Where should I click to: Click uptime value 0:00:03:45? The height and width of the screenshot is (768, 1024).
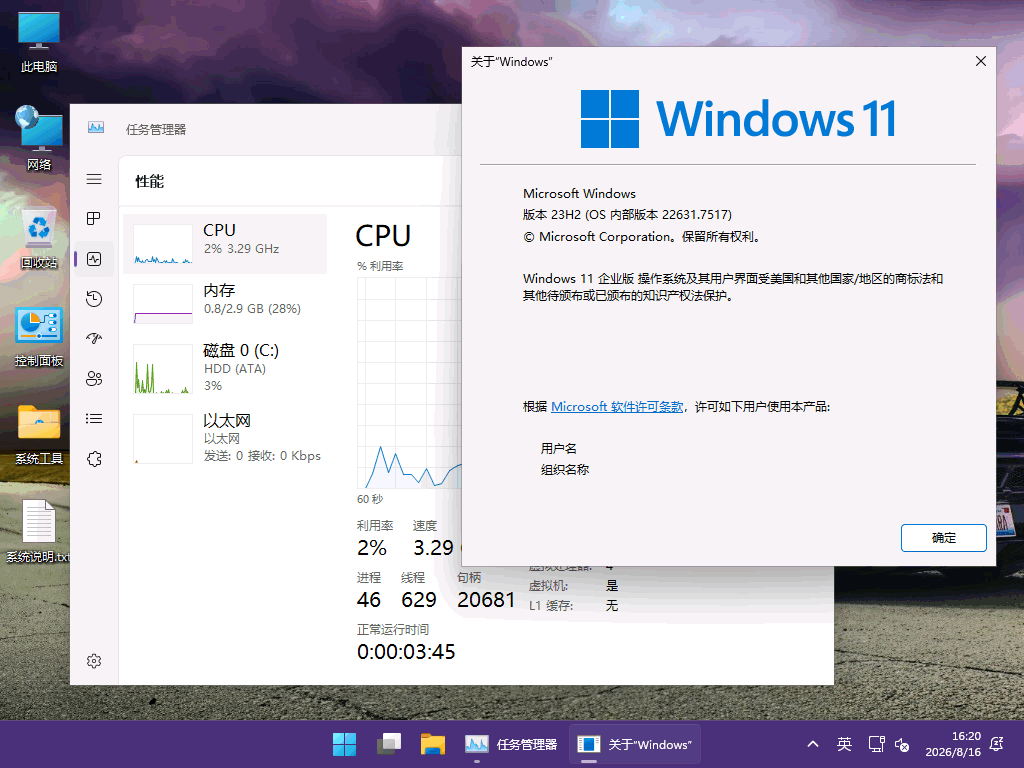pyautogui.click(x=406, y=652)
